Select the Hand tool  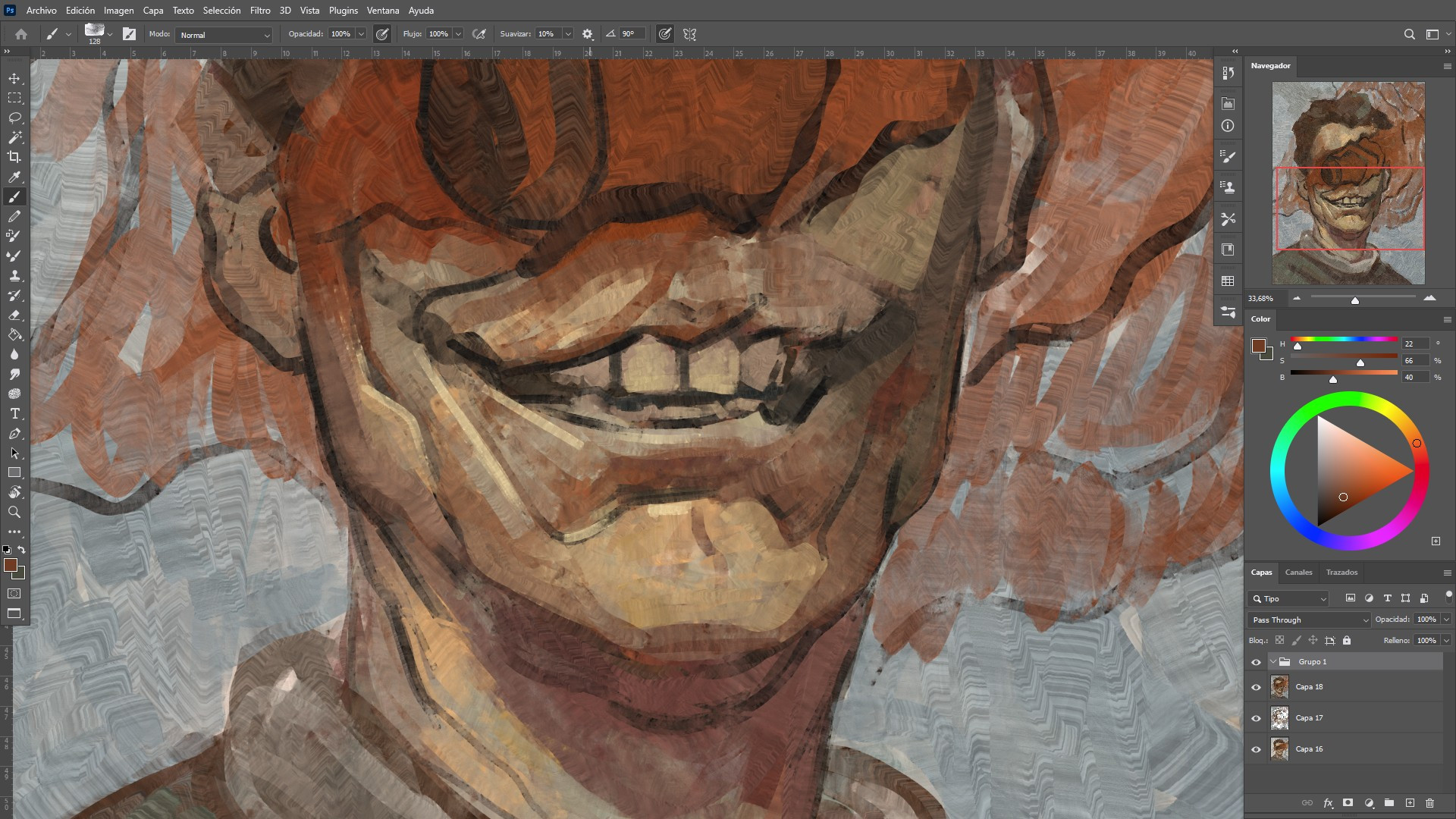tap(14, 492)
